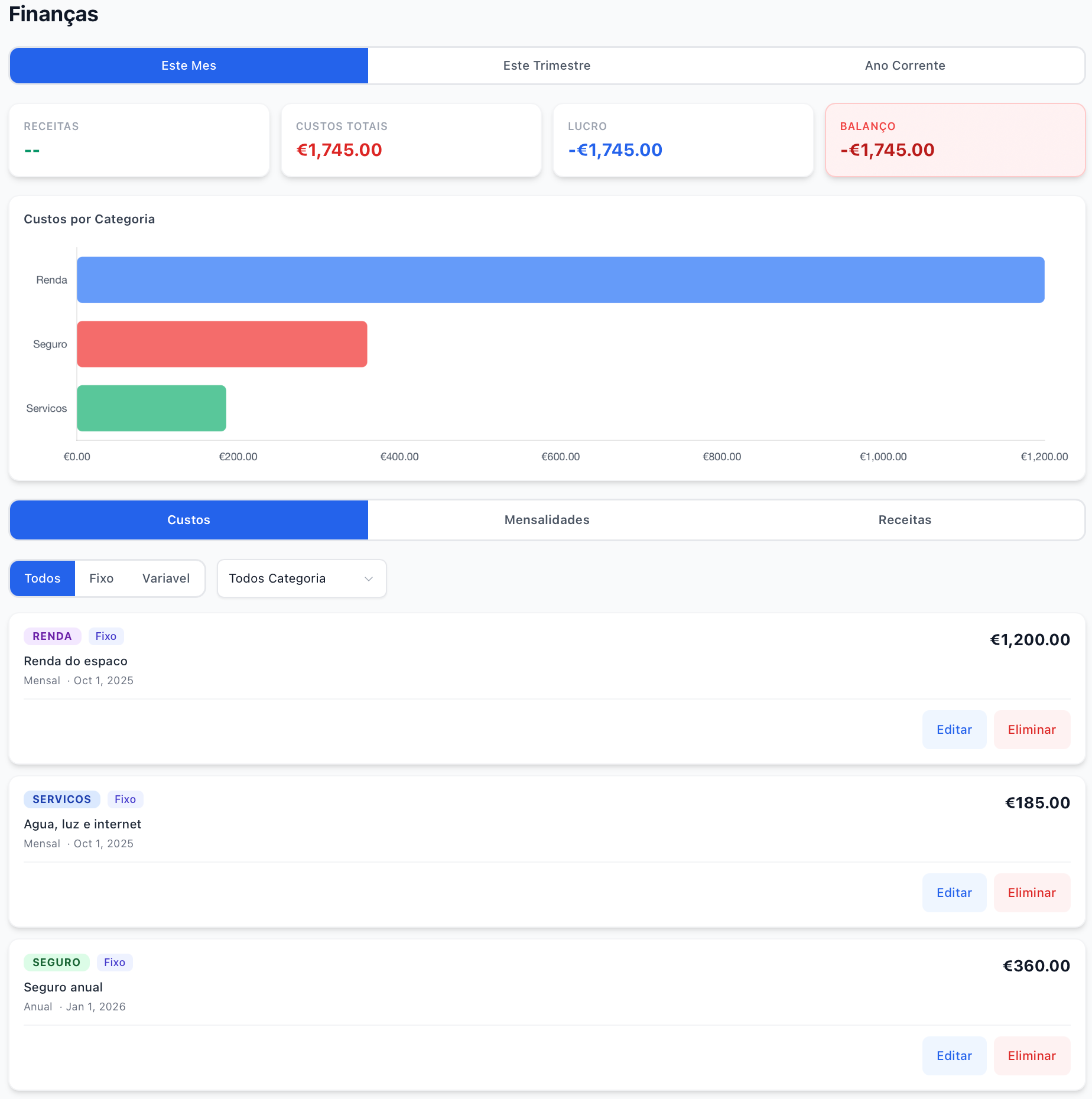Eliminate the Seguro anual cost
1092x1099 pixels.
tap(1032, 1056)
